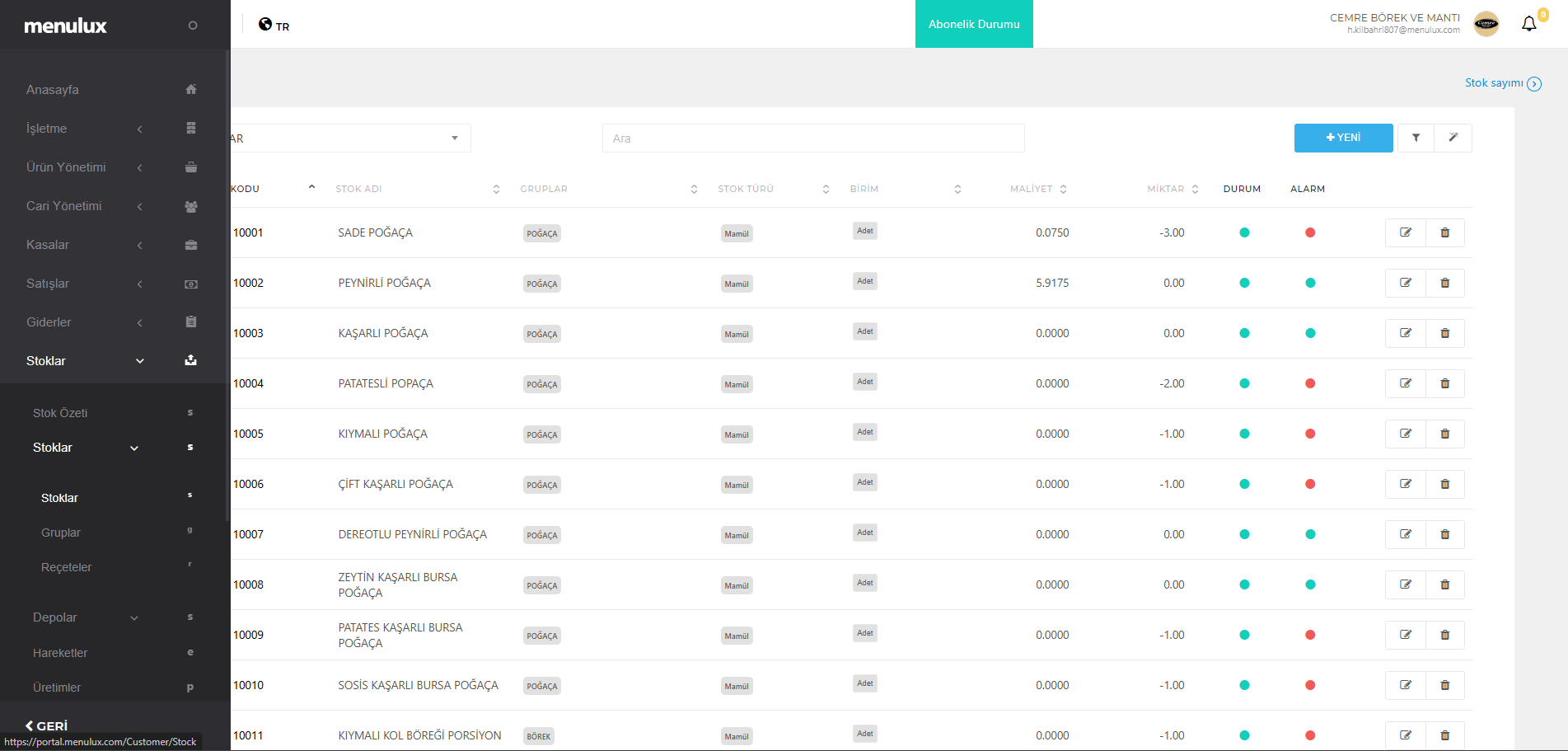The height and width of the screenshot is (751, 1568).
Task: Edit the PEYNİRLİ POĞAÇA row
Action: coord(1406,283)
